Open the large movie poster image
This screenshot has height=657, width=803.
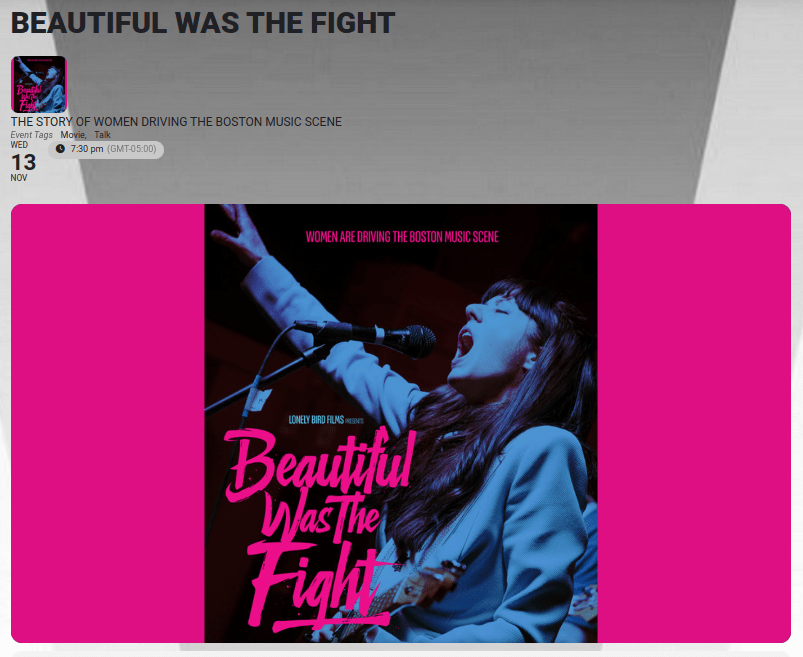[401, 423]
